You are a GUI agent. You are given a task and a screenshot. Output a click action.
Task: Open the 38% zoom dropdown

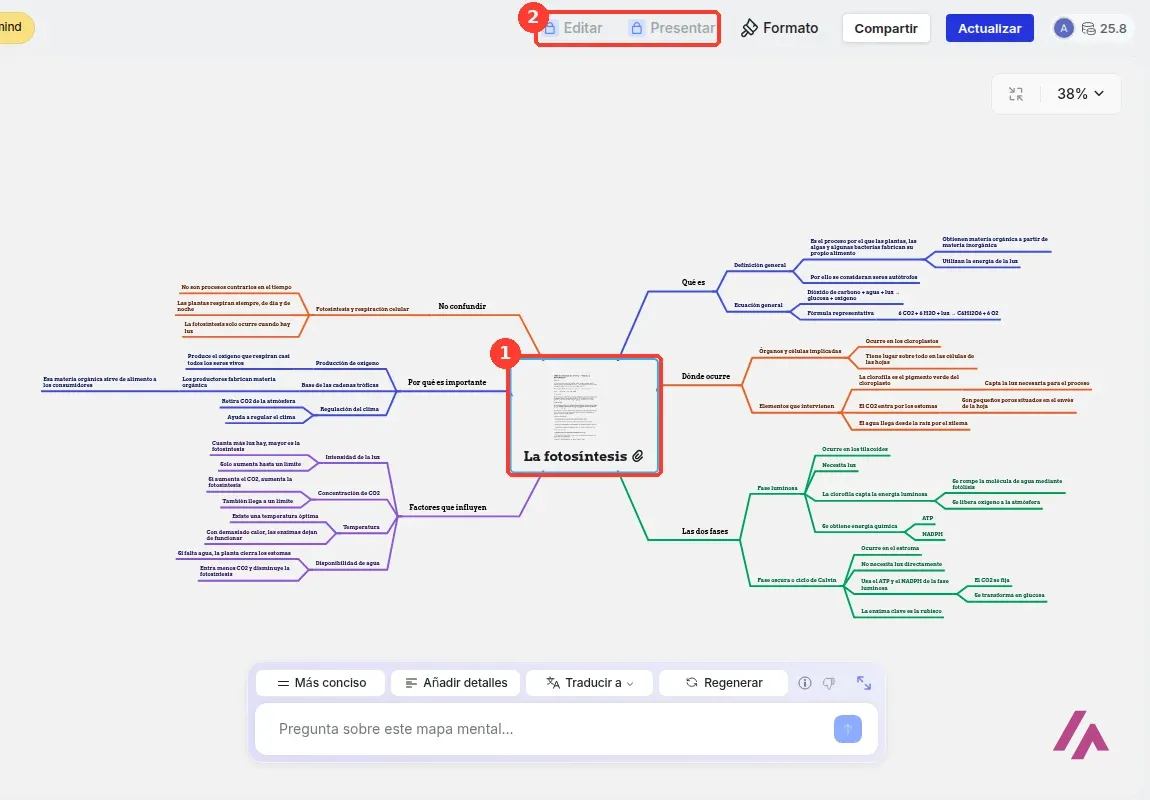[1080, 94]
